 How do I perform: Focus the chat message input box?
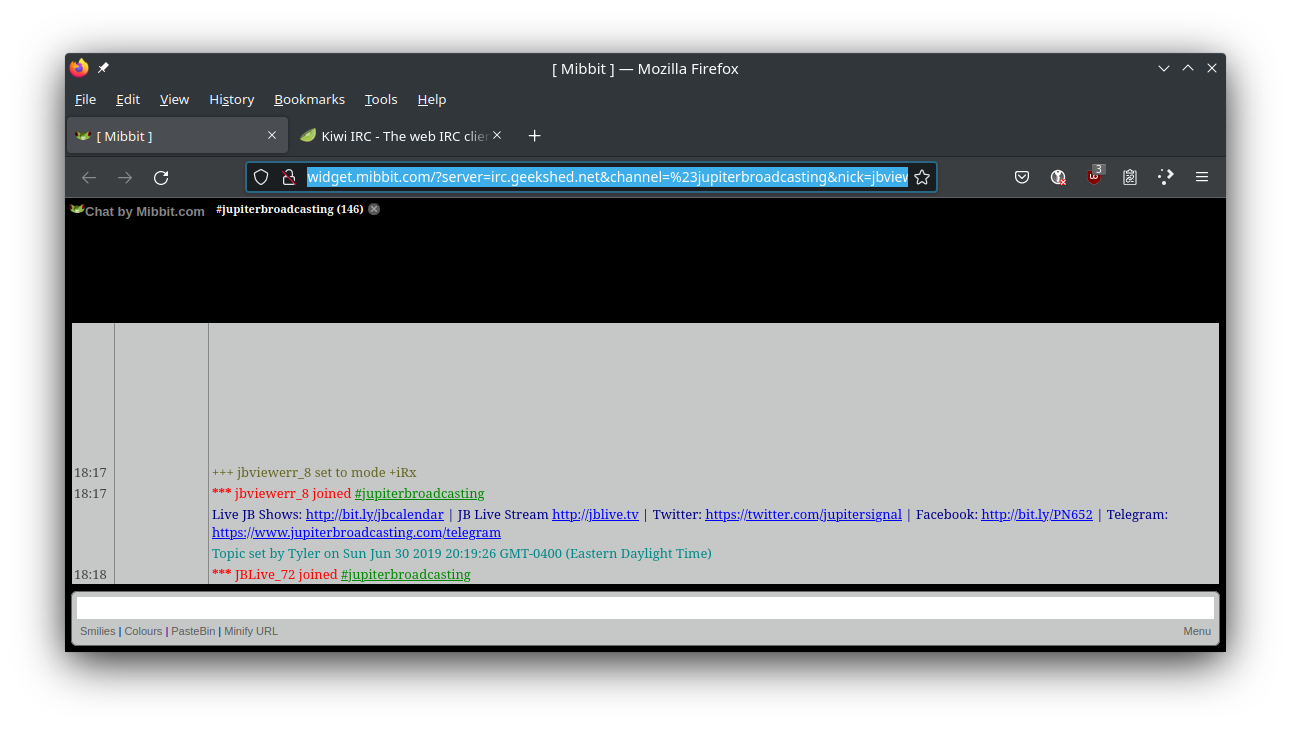645,607
